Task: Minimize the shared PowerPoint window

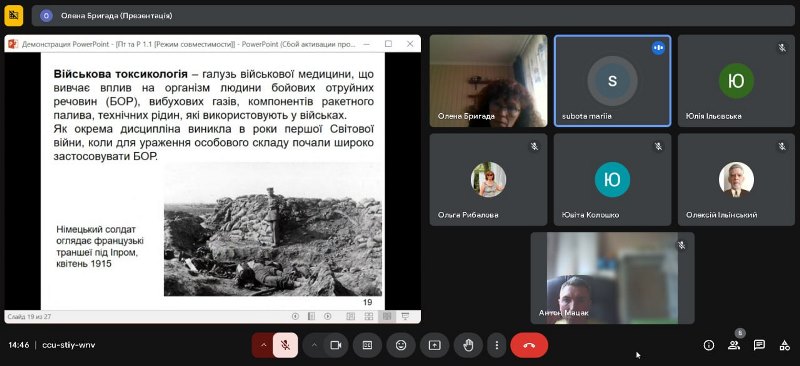Action: click(x=366, y=44)
